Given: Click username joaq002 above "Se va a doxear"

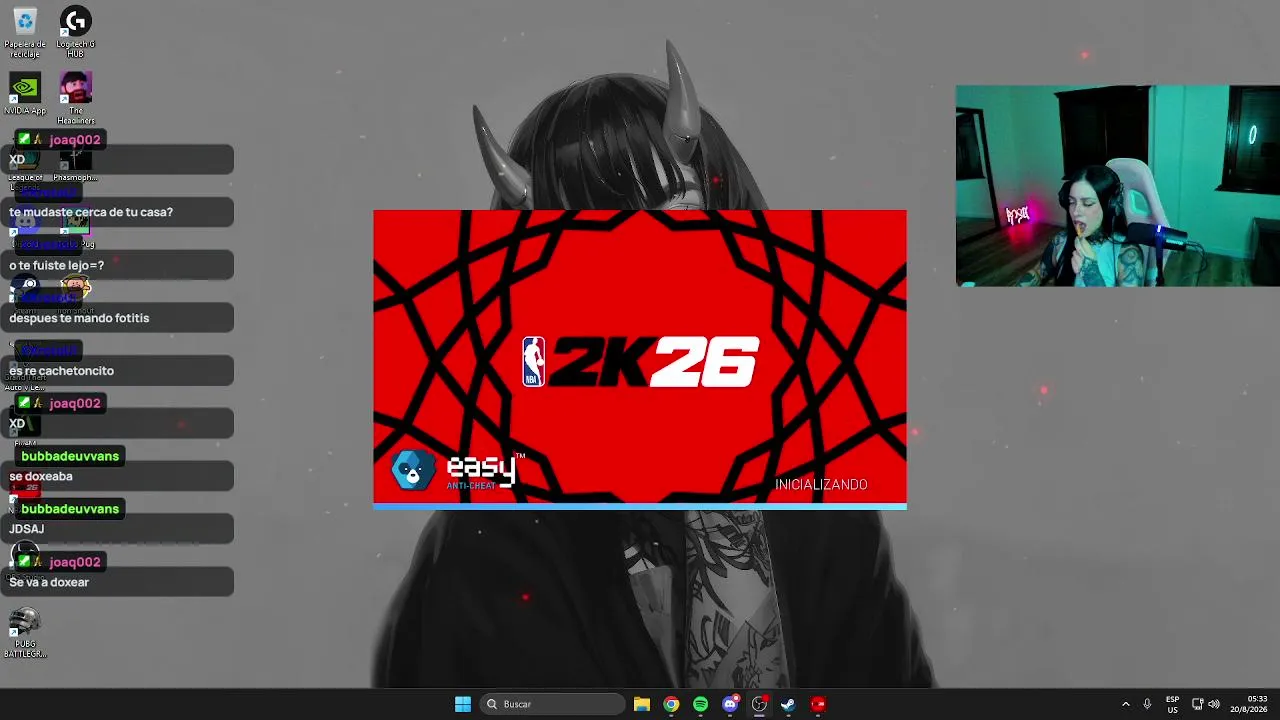Looking at the screenshot, I should [x=75, y=562].
